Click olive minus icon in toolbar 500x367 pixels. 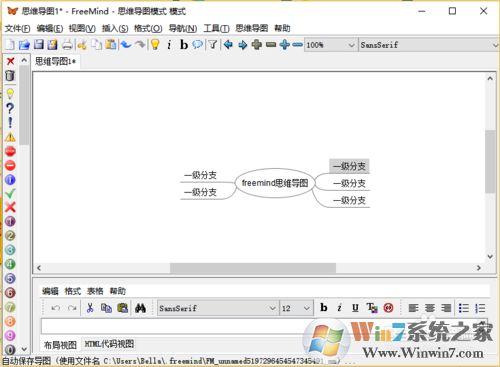pyautogui.click(x=271, y=44)
